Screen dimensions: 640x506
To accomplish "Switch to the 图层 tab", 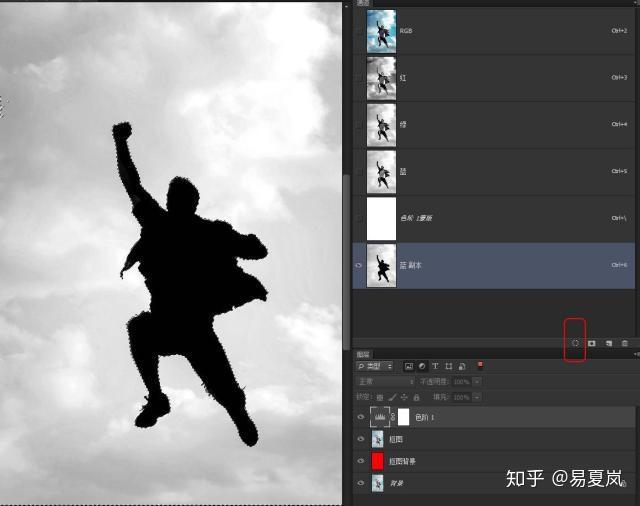I will [363, 354].
